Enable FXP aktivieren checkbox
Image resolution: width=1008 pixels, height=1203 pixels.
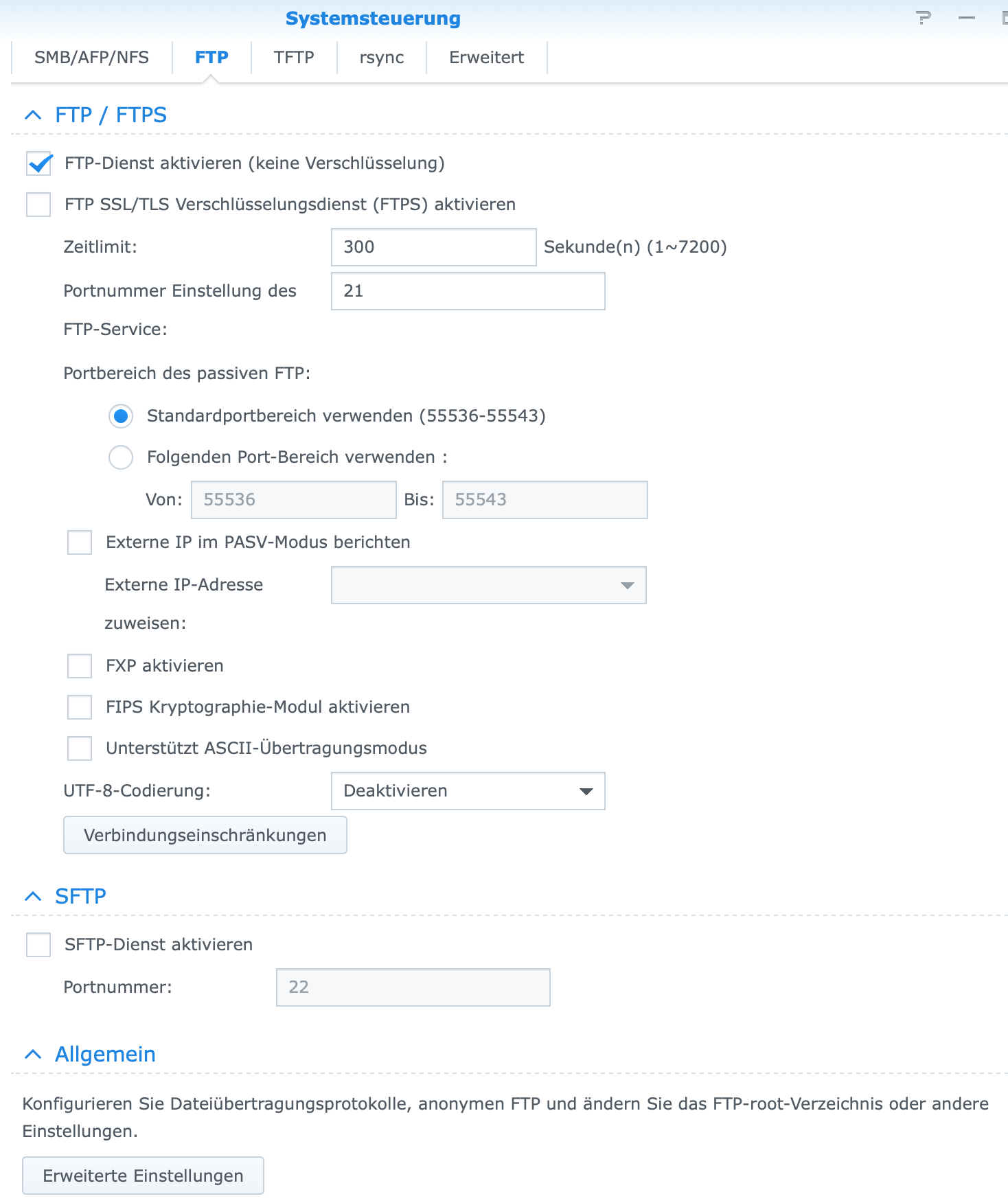coord(80,666)
